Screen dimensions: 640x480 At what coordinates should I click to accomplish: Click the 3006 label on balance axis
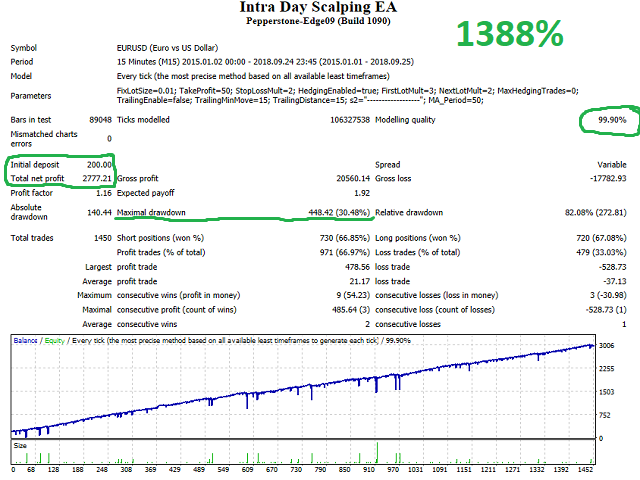coord(606,346)
